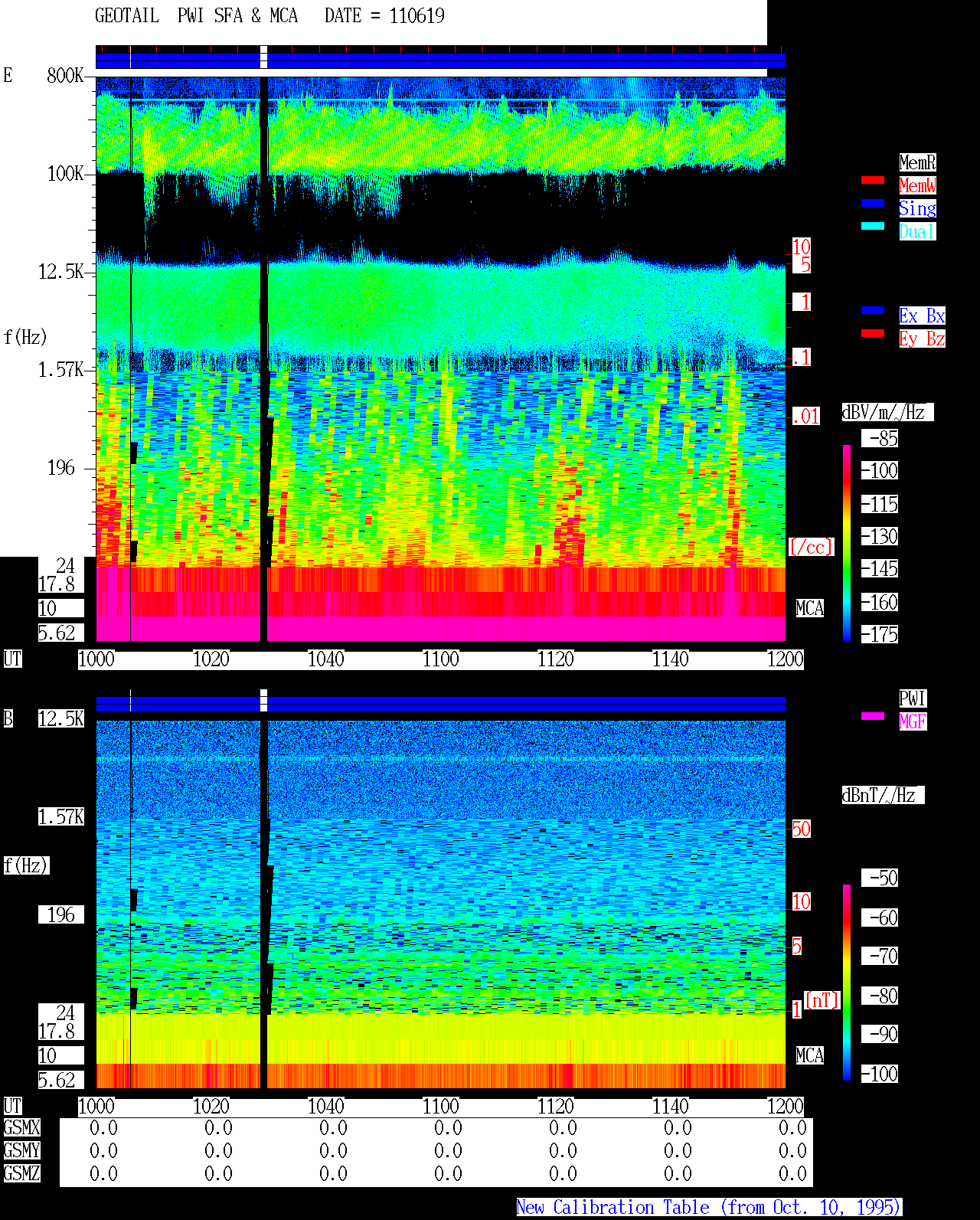Click the GSMX row label
980x1220 pixels.
[21, 1128]
